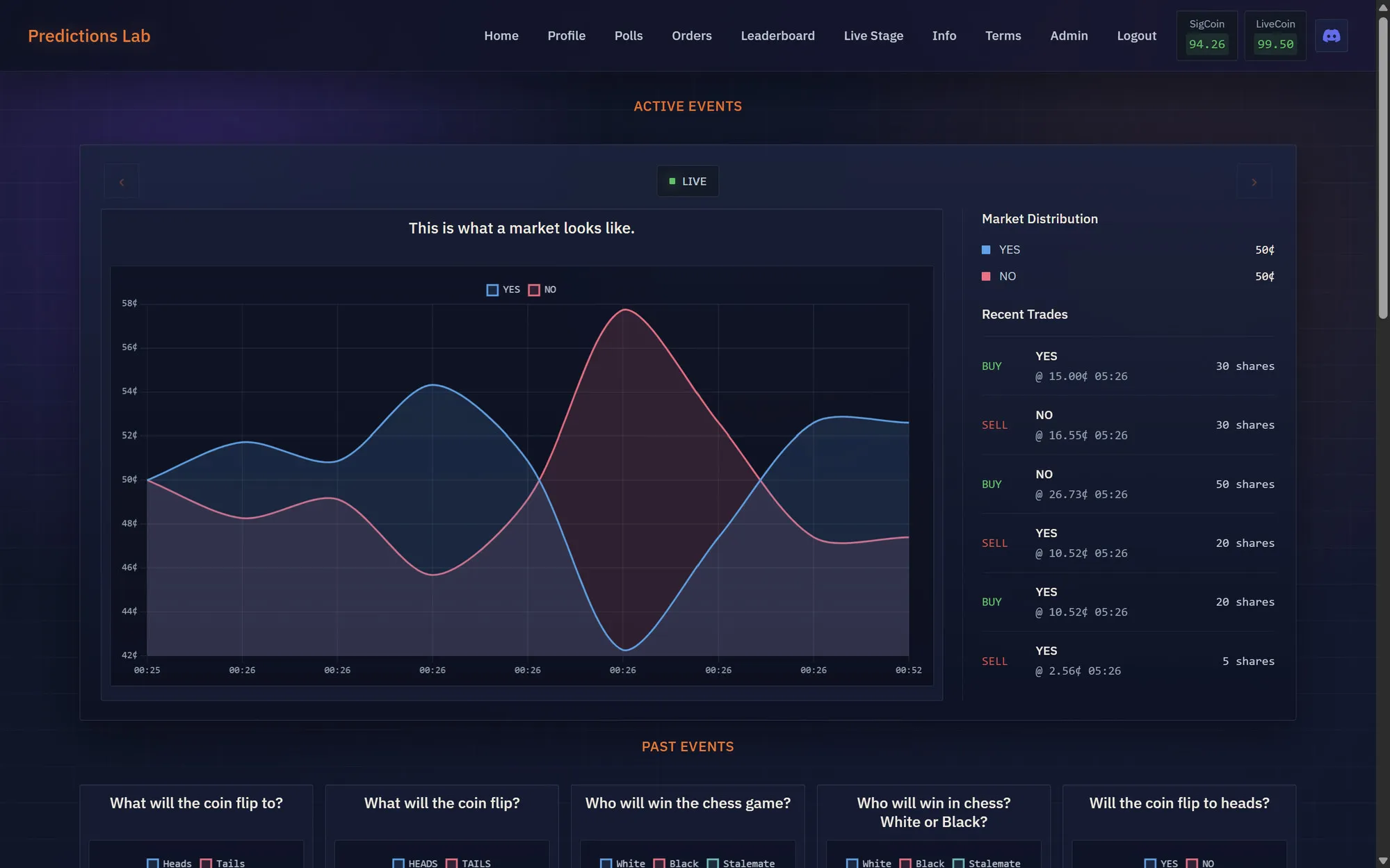
Task: Navigate to Polls
Action: (x=629, y=35)
